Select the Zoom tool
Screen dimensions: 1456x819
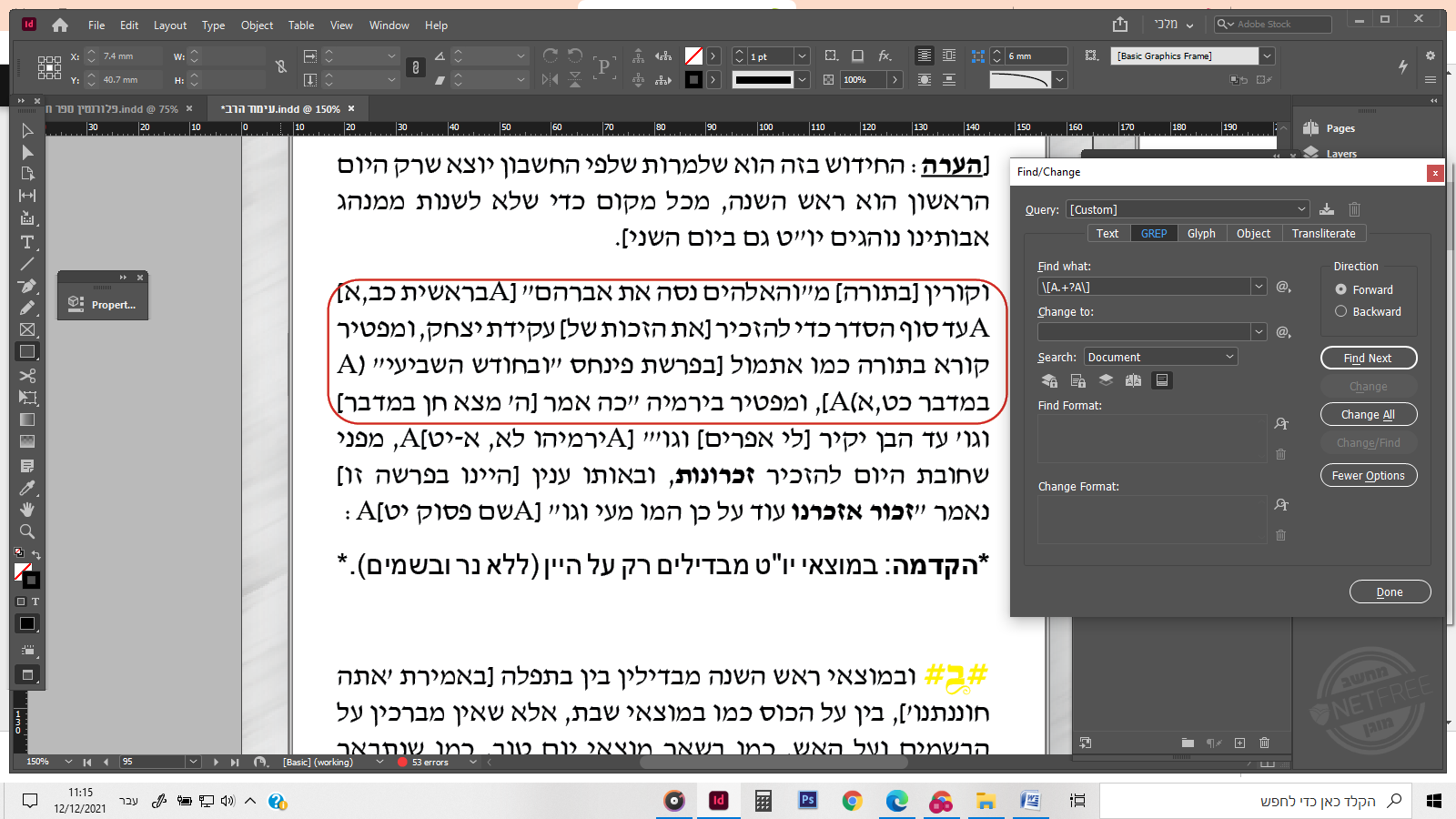(27, 531)
